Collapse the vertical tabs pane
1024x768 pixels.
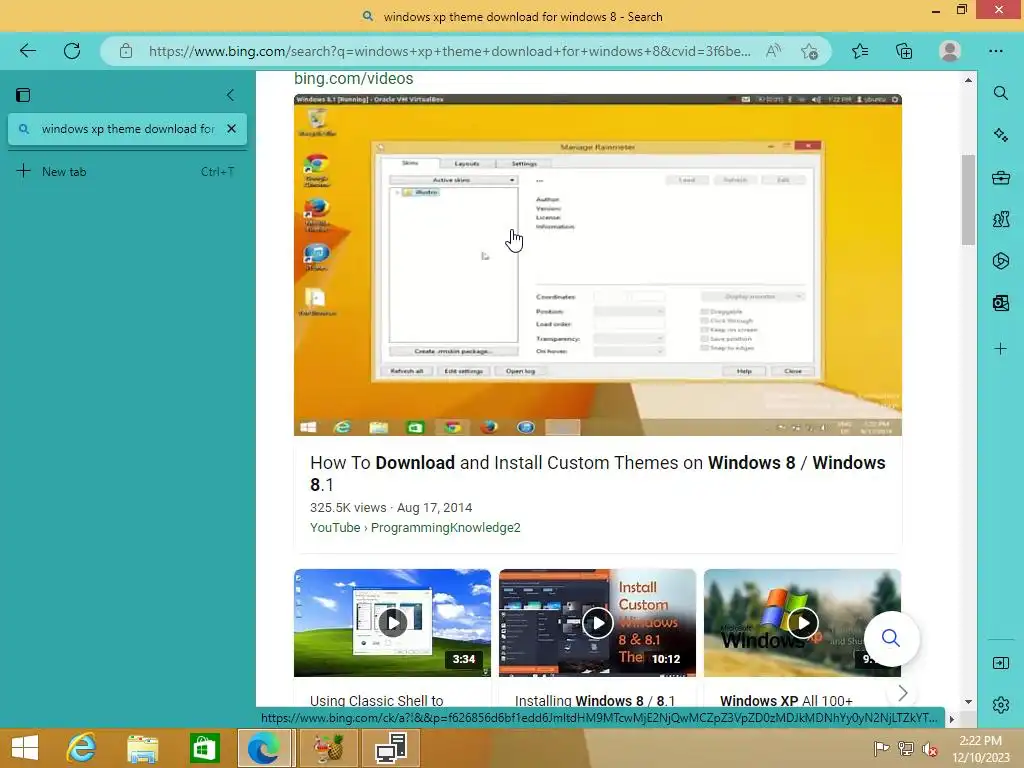231,95
